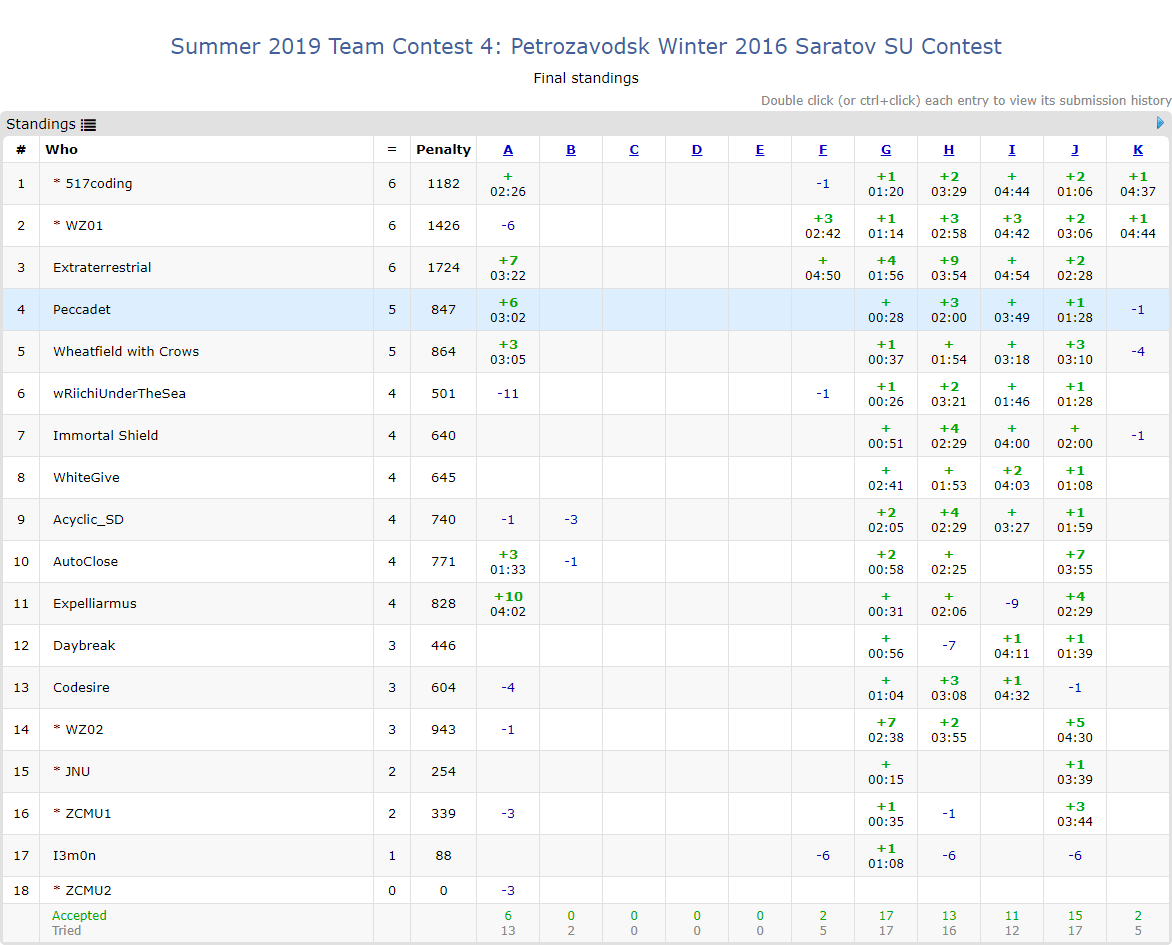The height and width of the screenshot is (945, 1172).
Task: Click the Penalty column header
Action: pos(443,150)
